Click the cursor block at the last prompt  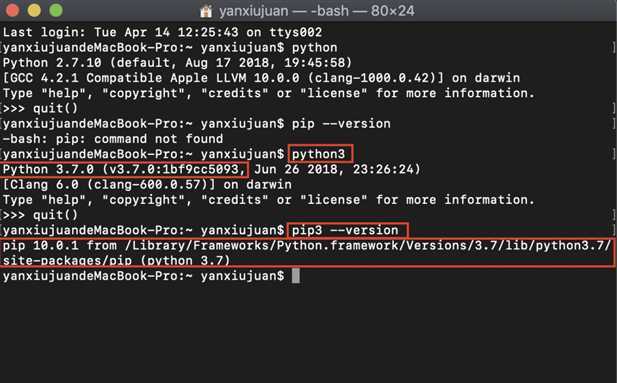tap(296, 276)
